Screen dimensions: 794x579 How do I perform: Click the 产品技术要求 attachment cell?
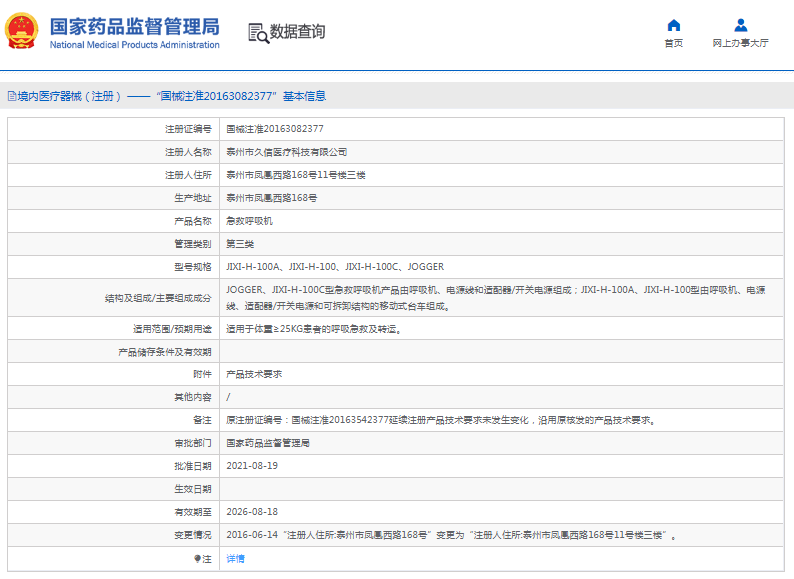[254, 373]
